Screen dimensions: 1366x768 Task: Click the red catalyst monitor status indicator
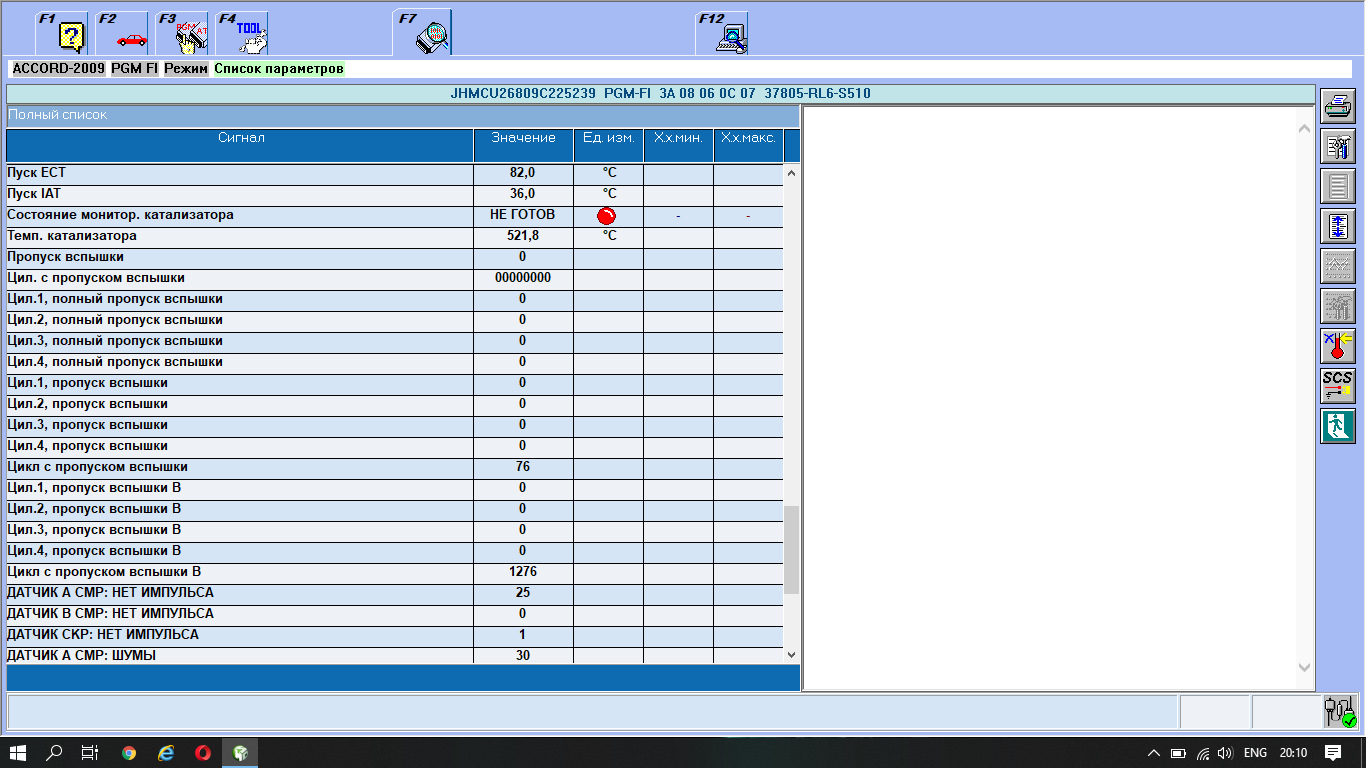607,215
